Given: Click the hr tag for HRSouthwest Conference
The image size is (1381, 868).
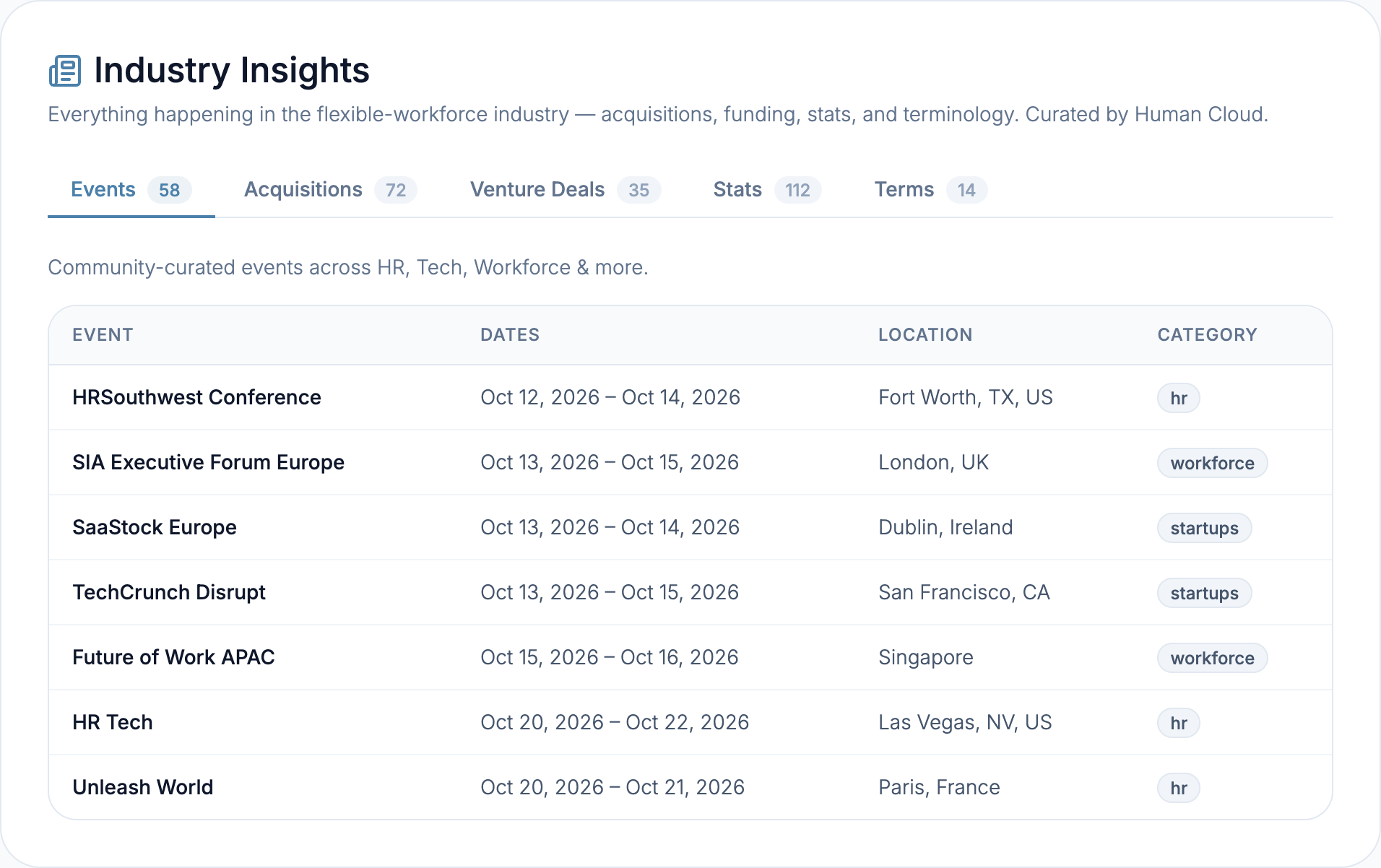Looking at the screenshot, I should tap(1179, 398).
